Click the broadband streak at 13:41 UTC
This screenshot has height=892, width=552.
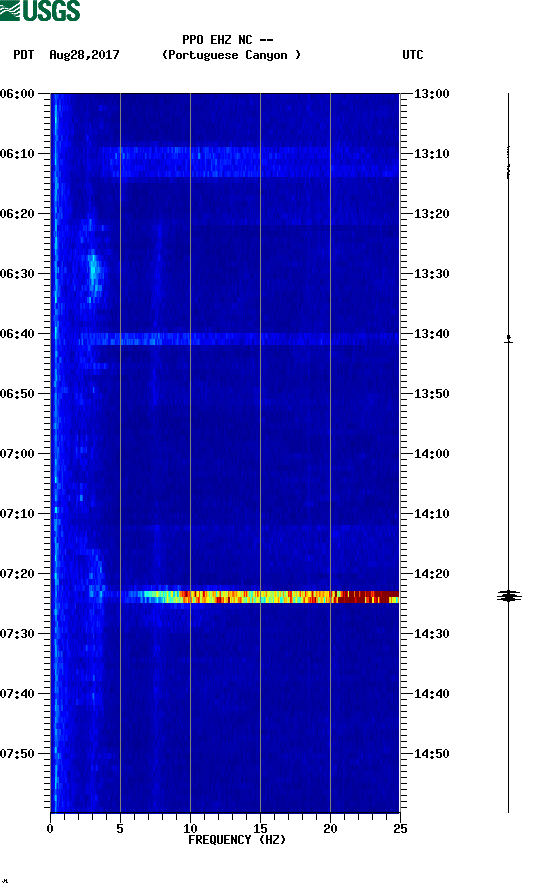239,339
